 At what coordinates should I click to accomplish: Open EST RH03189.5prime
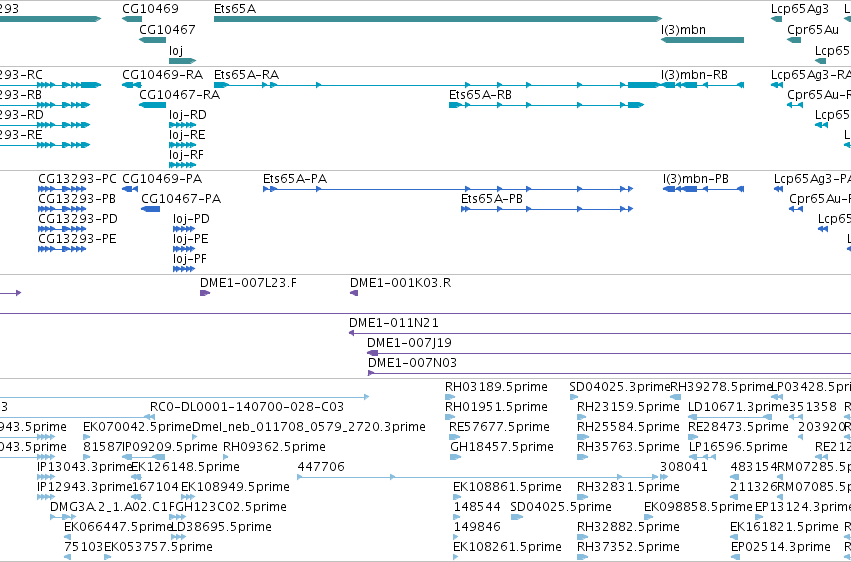[496, 387]
